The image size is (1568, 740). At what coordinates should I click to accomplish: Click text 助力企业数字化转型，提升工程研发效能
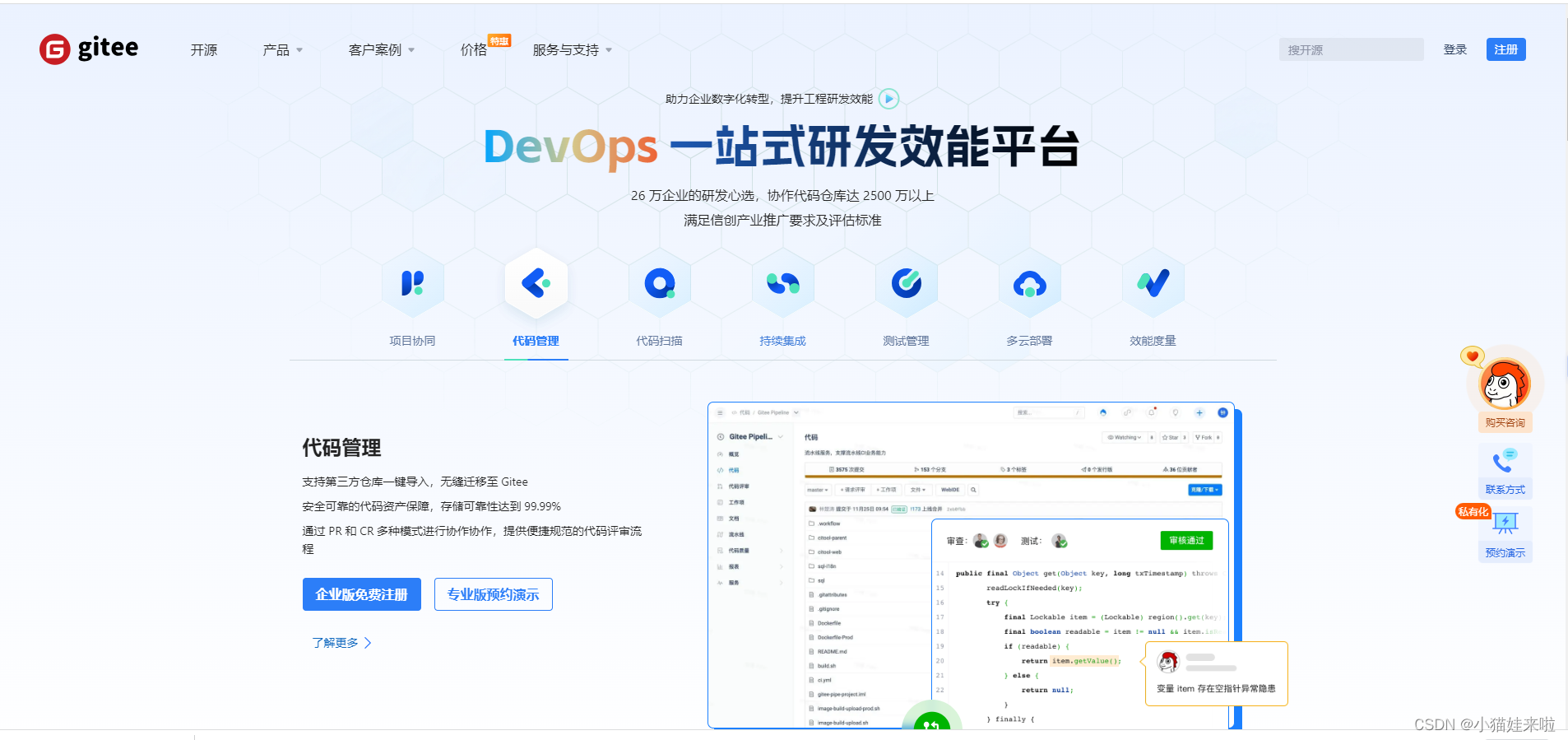click(769, 99)
